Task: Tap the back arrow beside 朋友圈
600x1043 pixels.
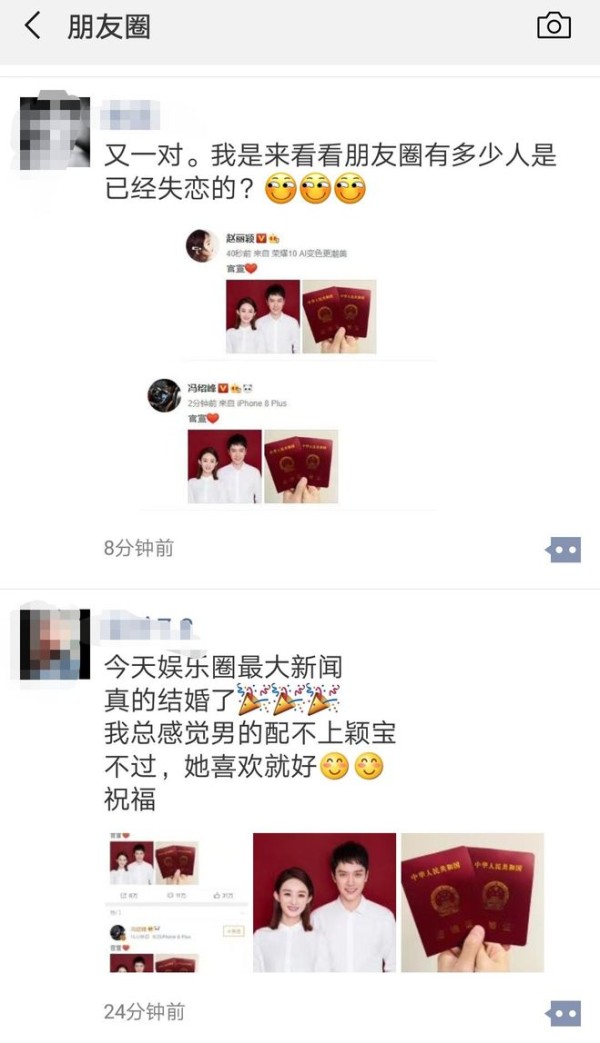Action: (32, 26)
